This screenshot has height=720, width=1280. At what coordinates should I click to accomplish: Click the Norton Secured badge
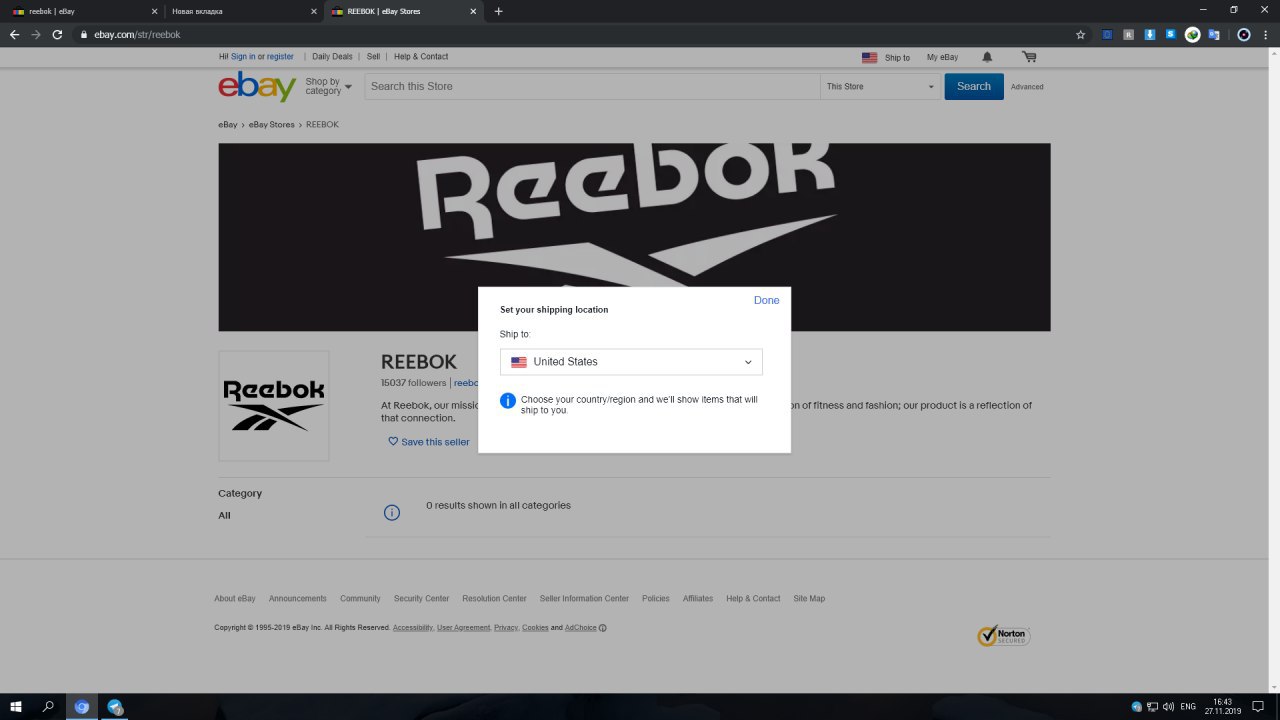1004,635
